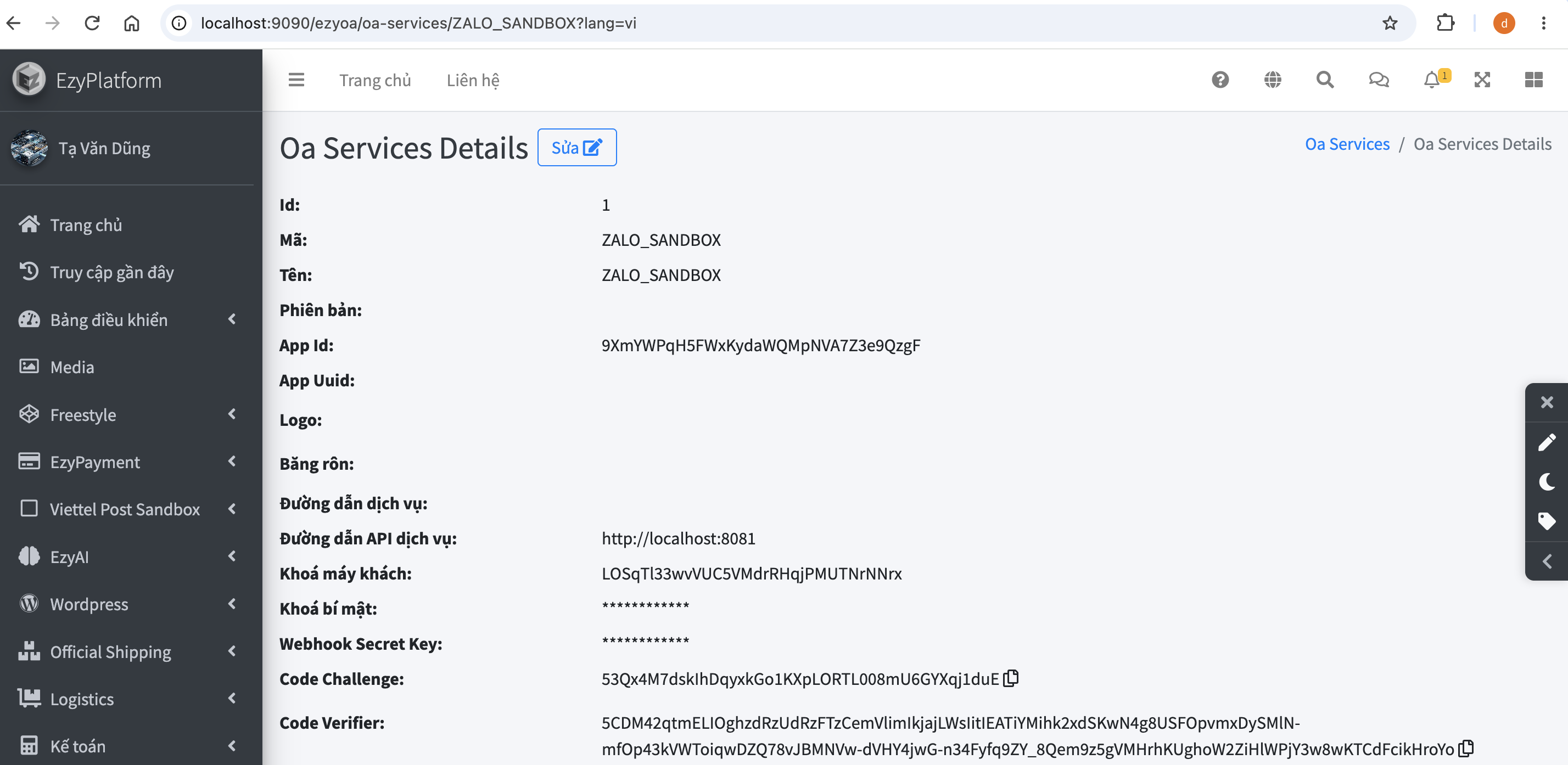Close the floating side tool panel
Image resolution: width=1568 pixels, height=765 pixels.
point(1547,402)
